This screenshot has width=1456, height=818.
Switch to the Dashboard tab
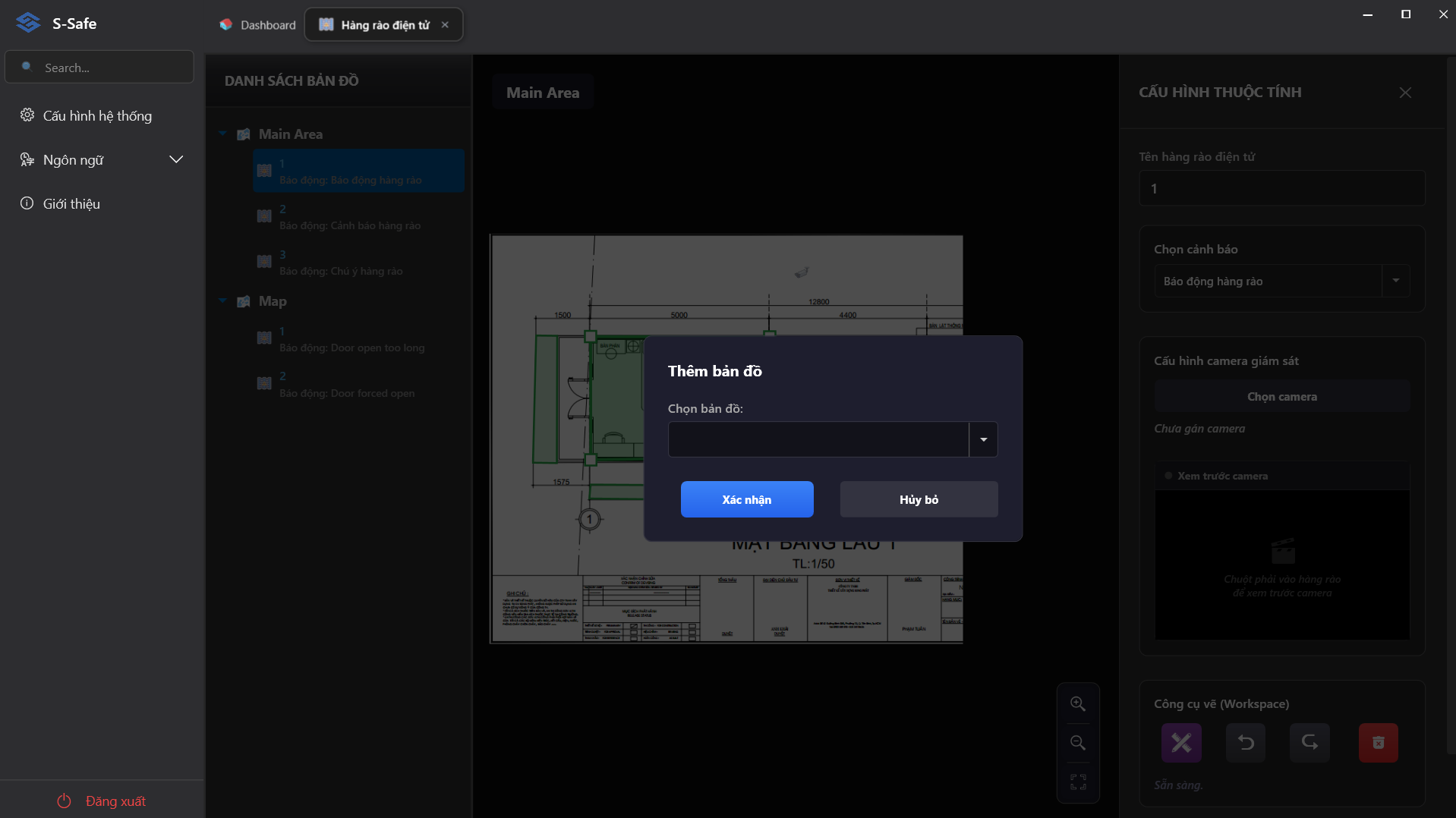(x=258, y=24)
